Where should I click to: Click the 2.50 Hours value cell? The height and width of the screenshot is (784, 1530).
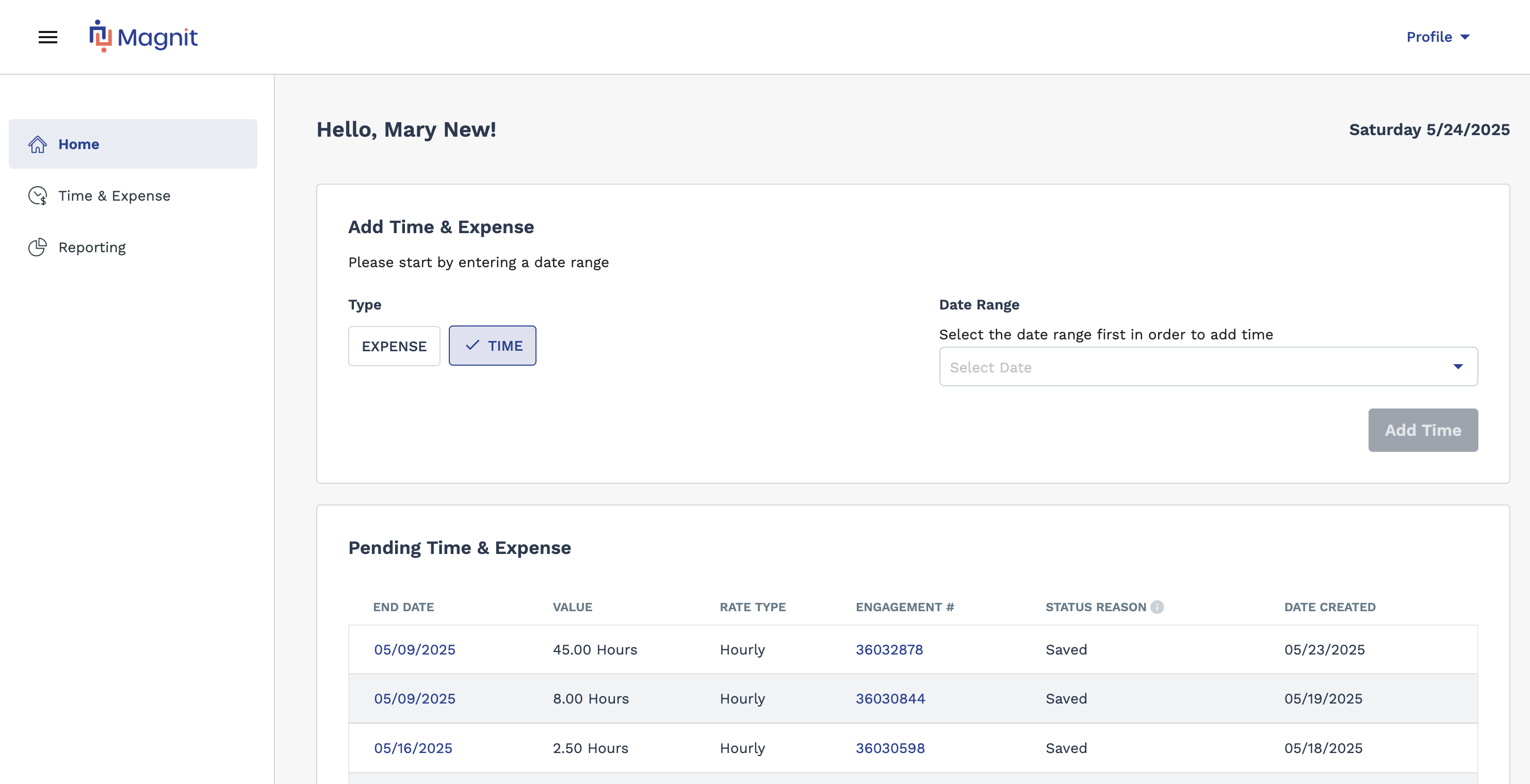[x=590, y=748]
